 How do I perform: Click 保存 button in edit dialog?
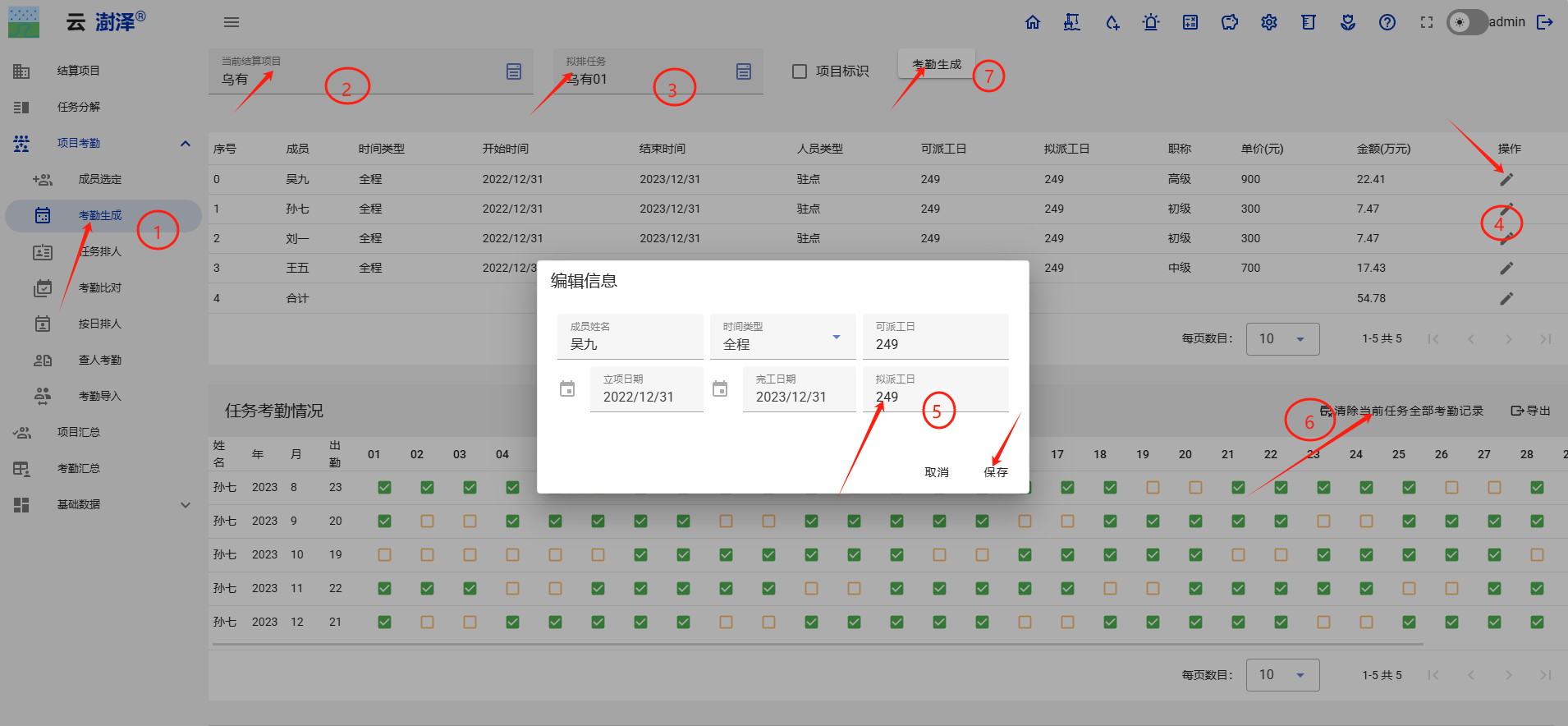(x=996, y=472)
